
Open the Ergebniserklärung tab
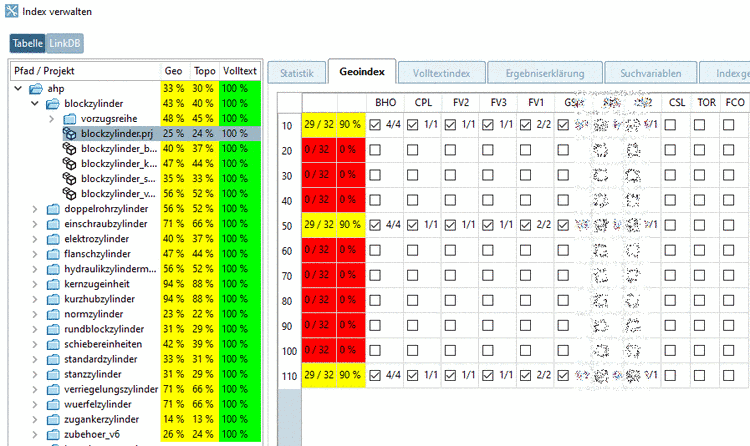click(x=545, y=73)
